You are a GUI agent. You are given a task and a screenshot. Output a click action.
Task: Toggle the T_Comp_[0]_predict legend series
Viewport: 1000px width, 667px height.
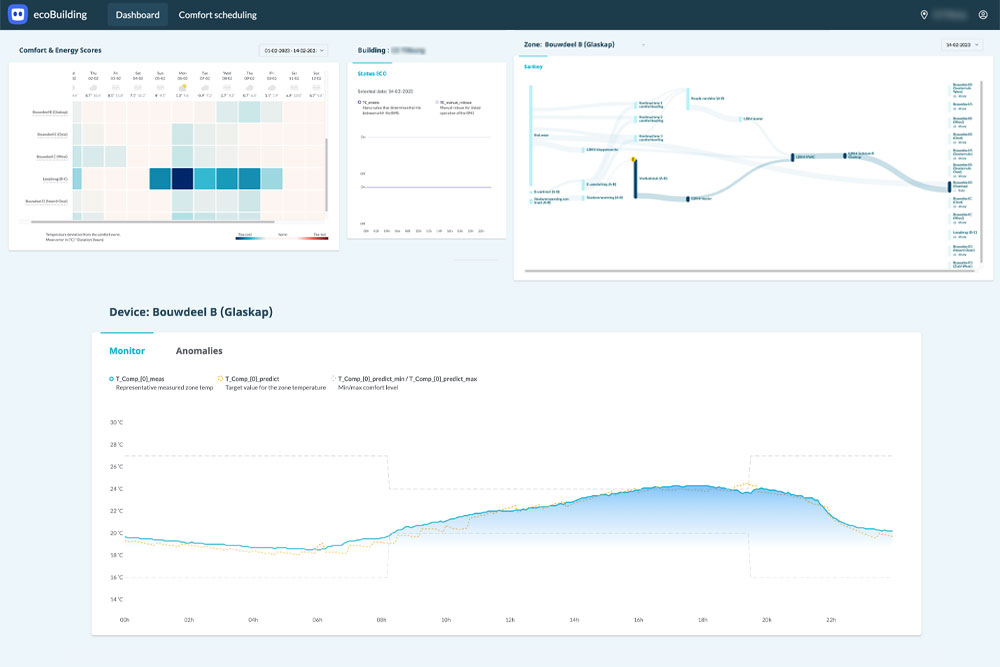[x=250, y=379]
